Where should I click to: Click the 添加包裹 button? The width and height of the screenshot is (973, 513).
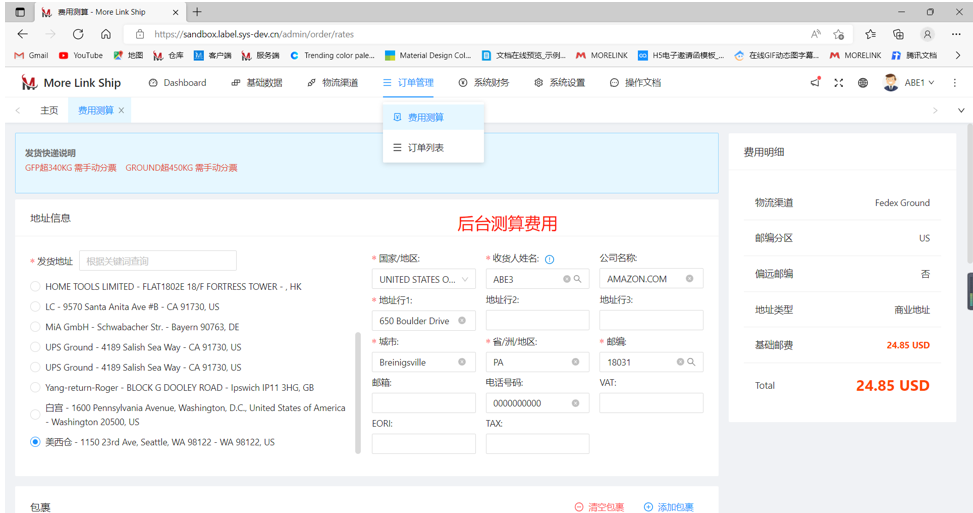point(668,507)
